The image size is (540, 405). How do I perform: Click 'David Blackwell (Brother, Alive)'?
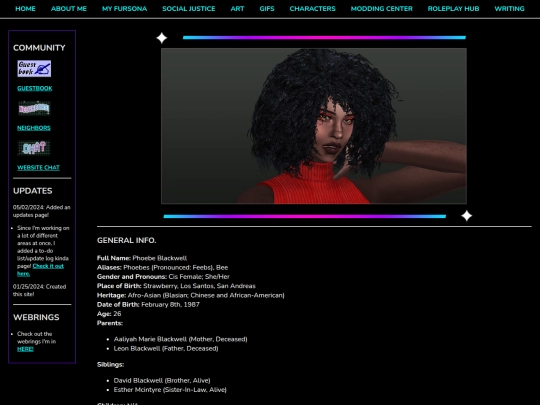[162, 381]
